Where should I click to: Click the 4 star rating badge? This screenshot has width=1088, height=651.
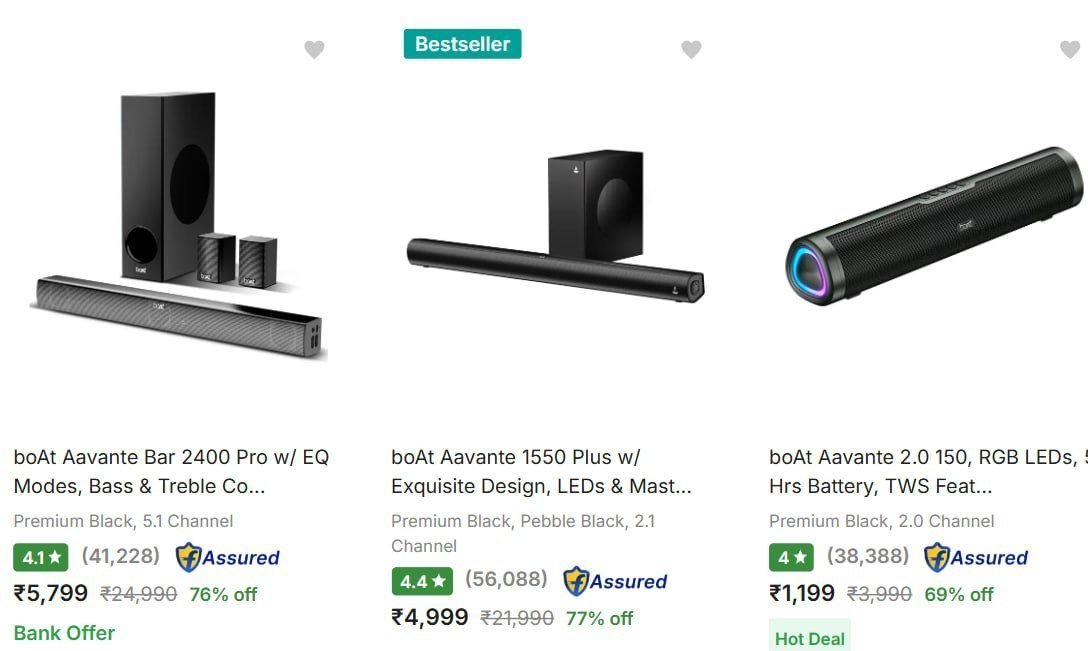pyautogui.click(x=791, y=557)
